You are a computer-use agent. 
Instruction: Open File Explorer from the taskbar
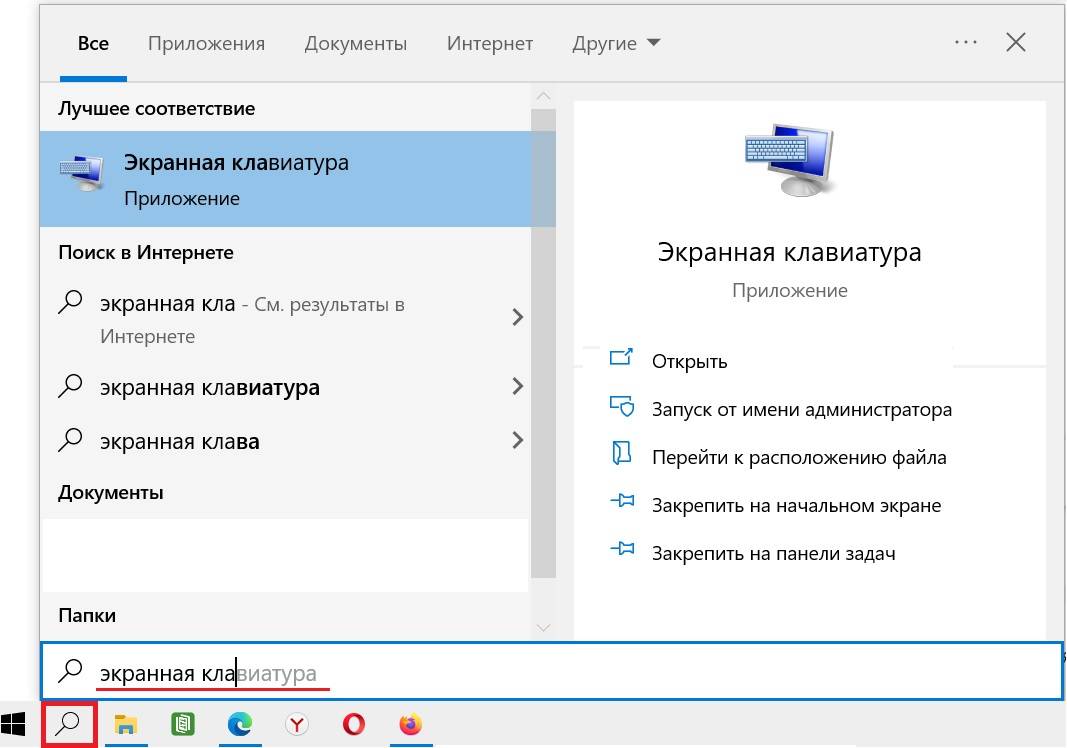[126, 725]
